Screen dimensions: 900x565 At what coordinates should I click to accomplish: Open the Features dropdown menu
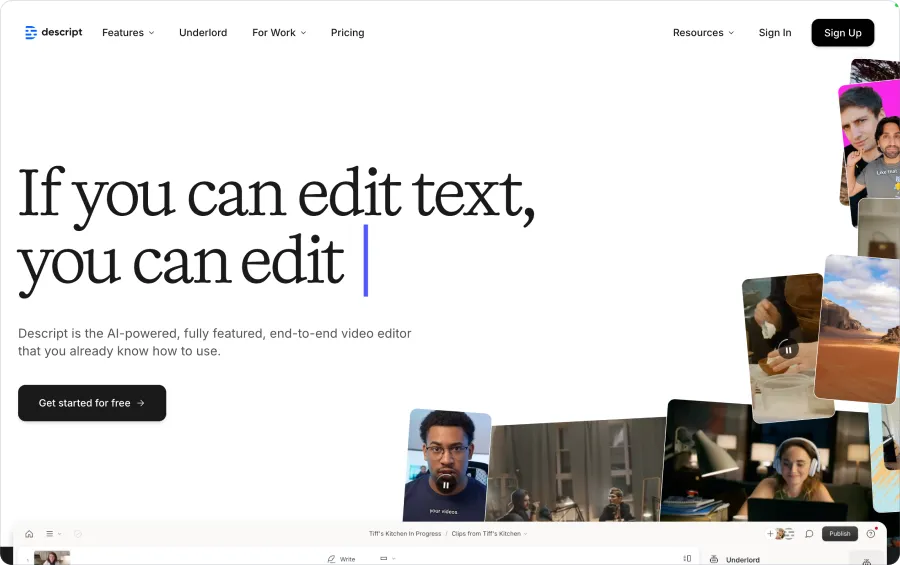pos(128,33)
